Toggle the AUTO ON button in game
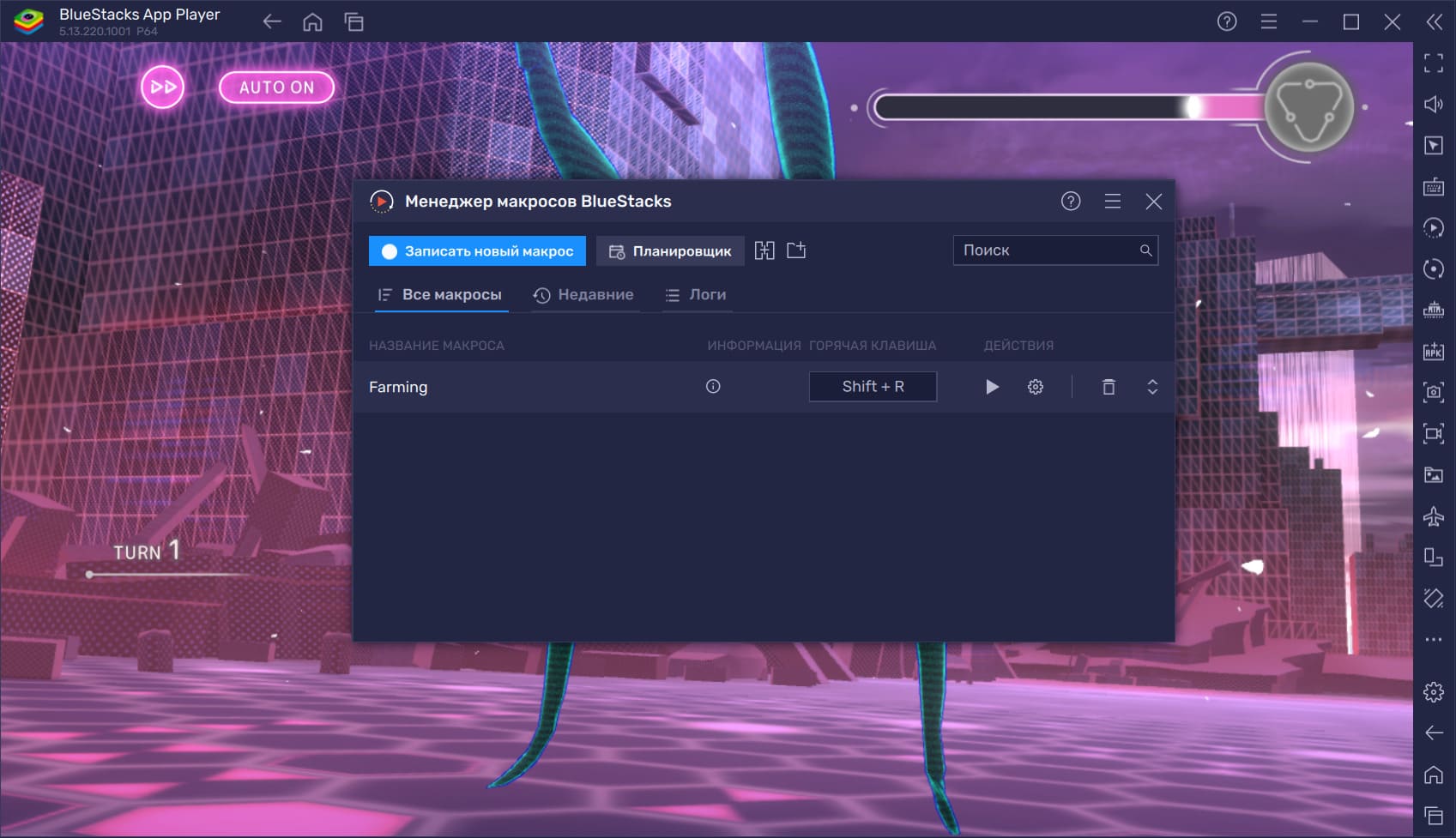The image size is (1456, 838). [276, 87]
